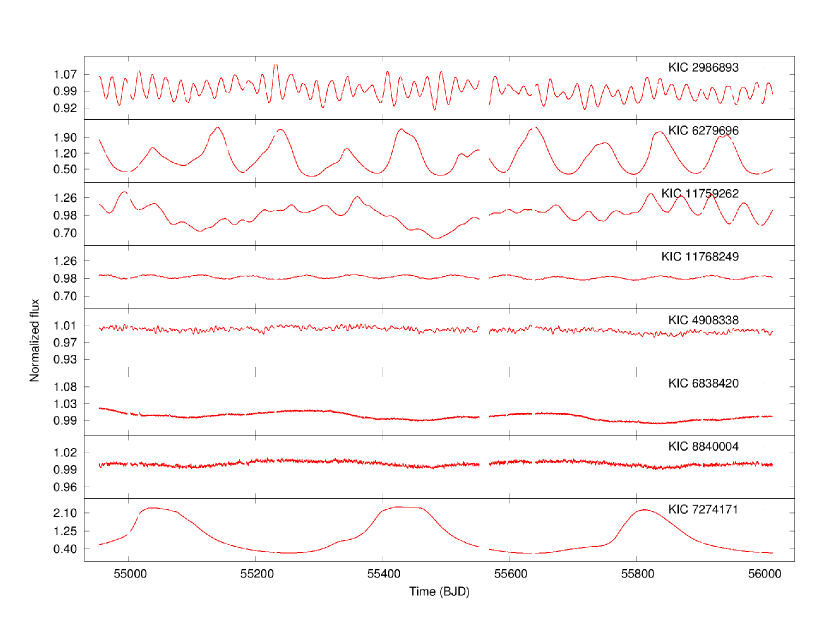
Task: Click the 1.07 y-axis tick value
Action: 65,75
